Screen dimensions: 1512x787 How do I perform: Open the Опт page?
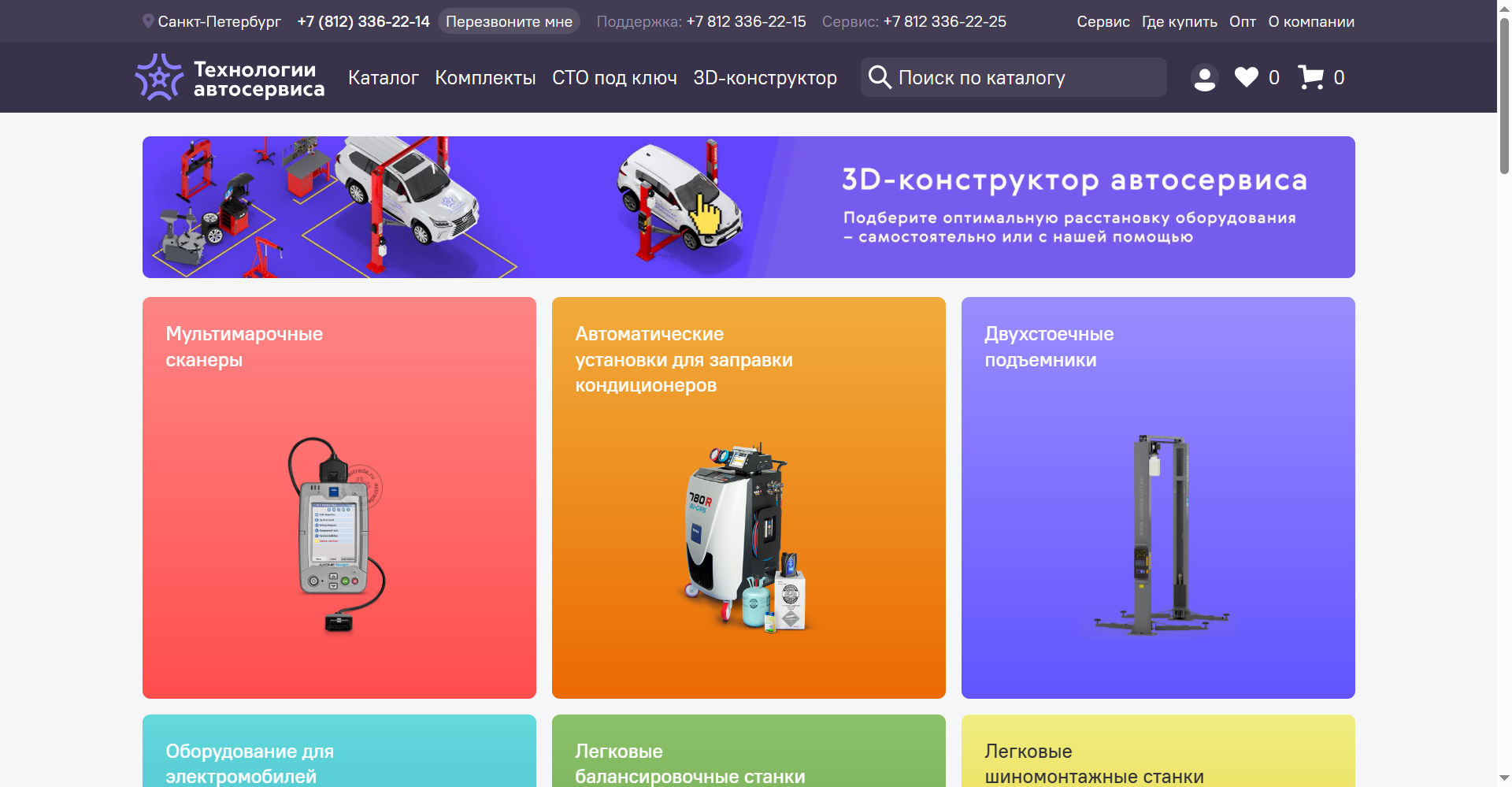click(x=1242, y=21)
